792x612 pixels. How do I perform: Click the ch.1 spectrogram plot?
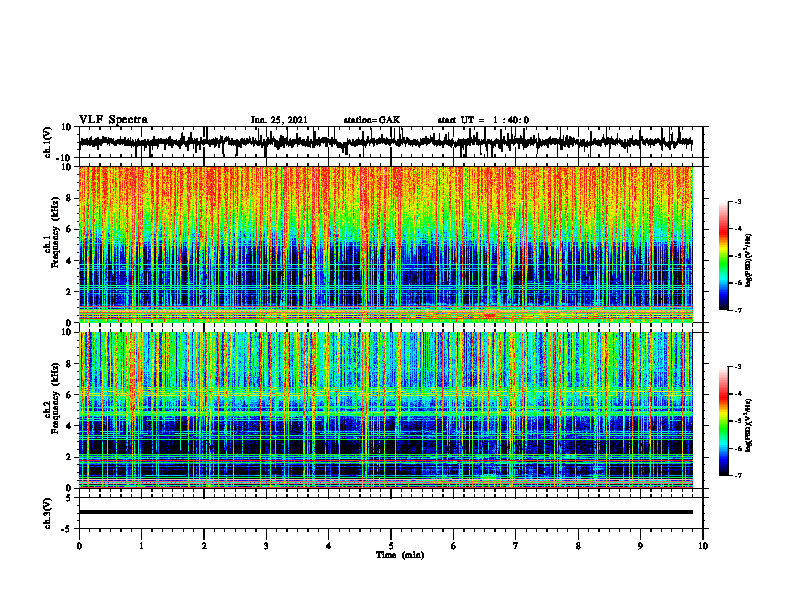click(385, 244)
